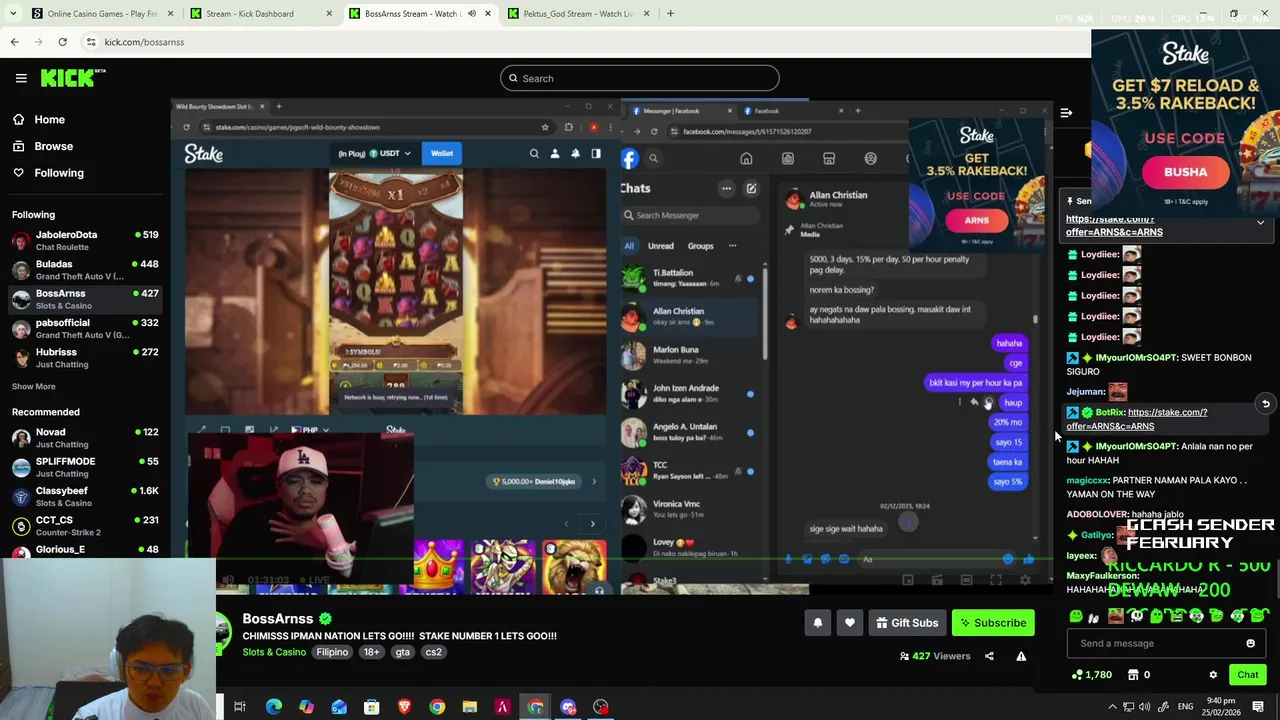Switch to Online Casino Games tab

[102, 14]
